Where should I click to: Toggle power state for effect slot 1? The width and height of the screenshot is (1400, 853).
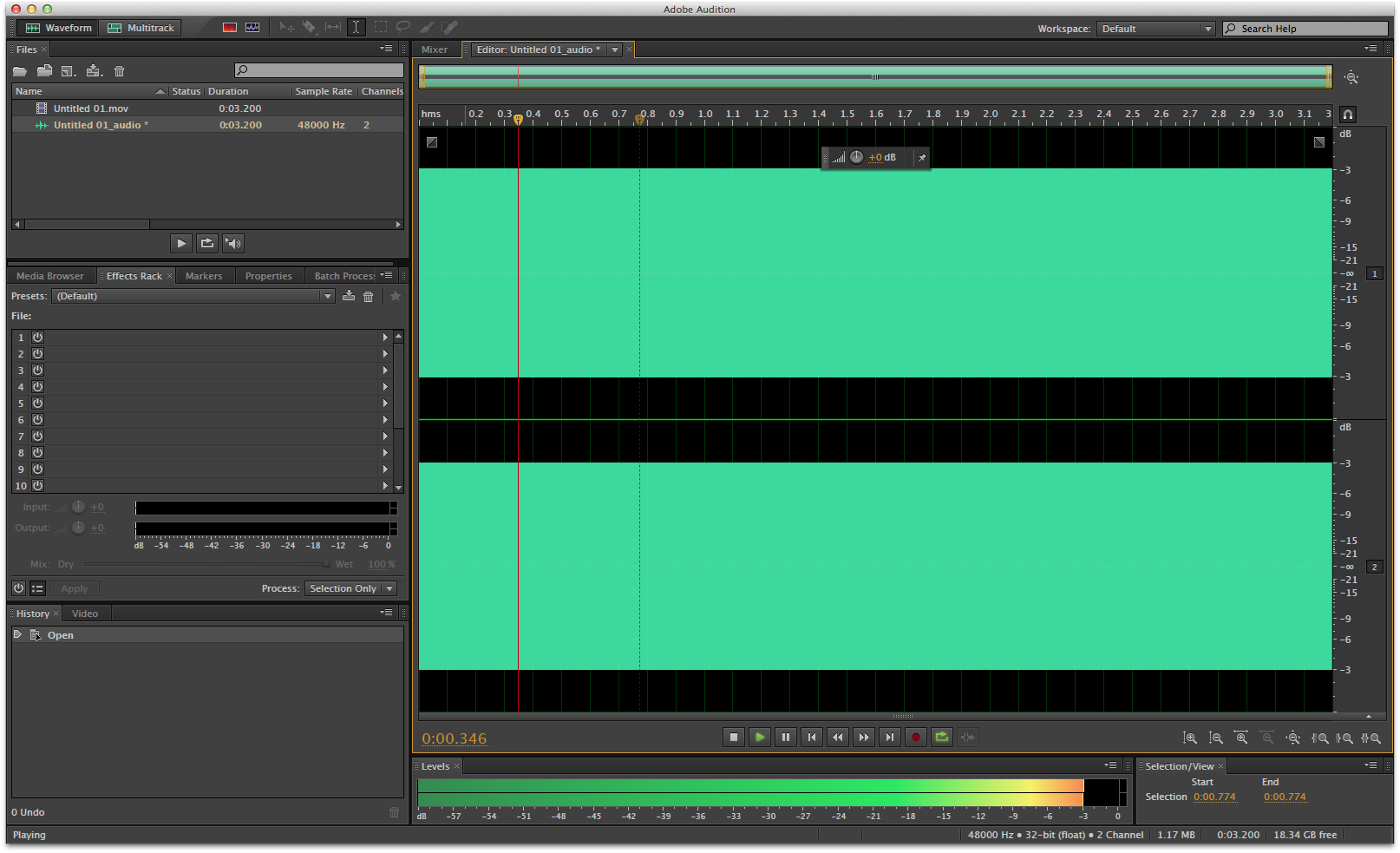[x=38, y=338]
